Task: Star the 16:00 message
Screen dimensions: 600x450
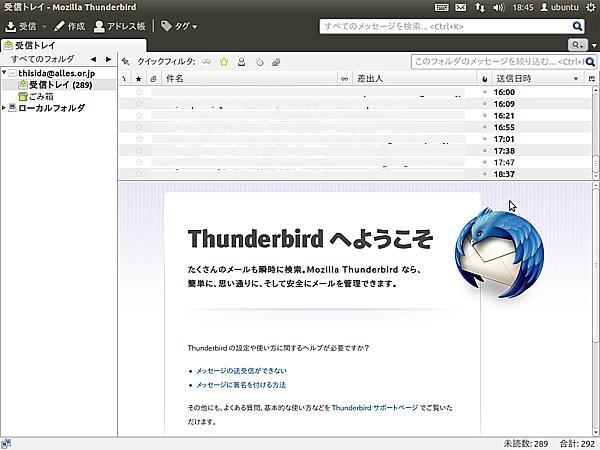Action: 139,92
